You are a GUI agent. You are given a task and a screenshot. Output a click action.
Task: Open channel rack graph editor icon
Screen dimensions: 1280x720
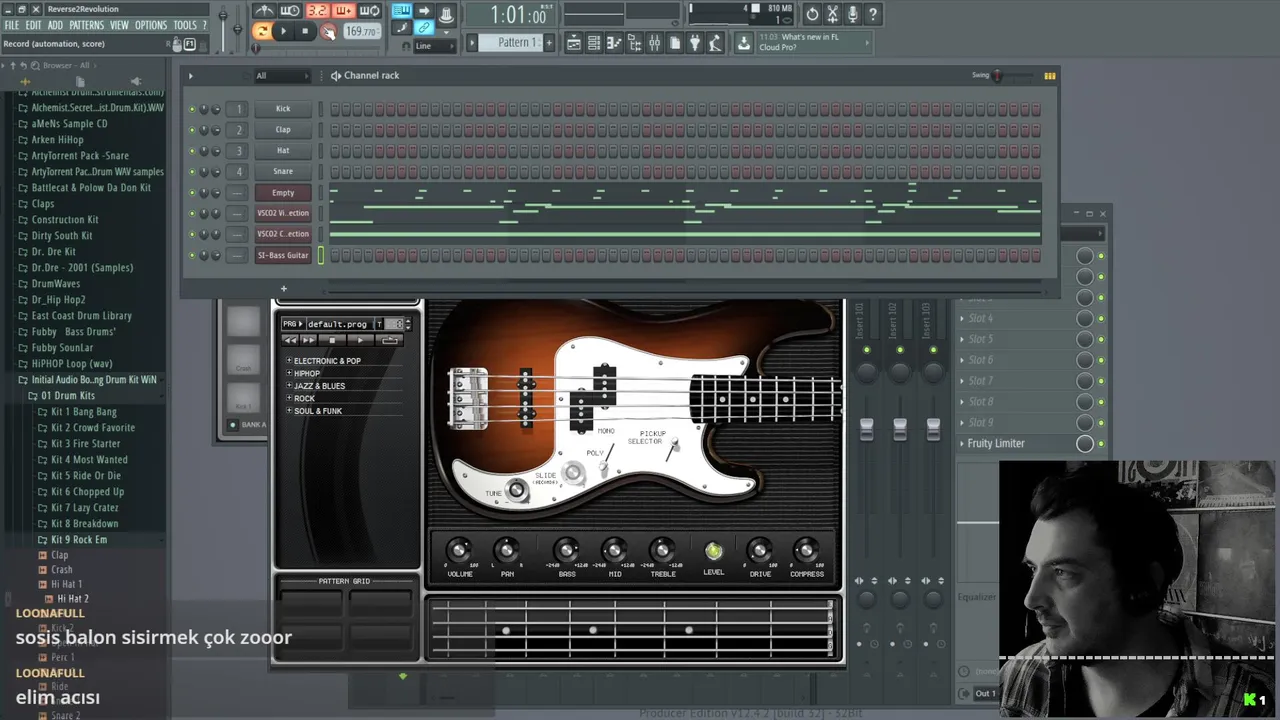(x=1050, y=76)
